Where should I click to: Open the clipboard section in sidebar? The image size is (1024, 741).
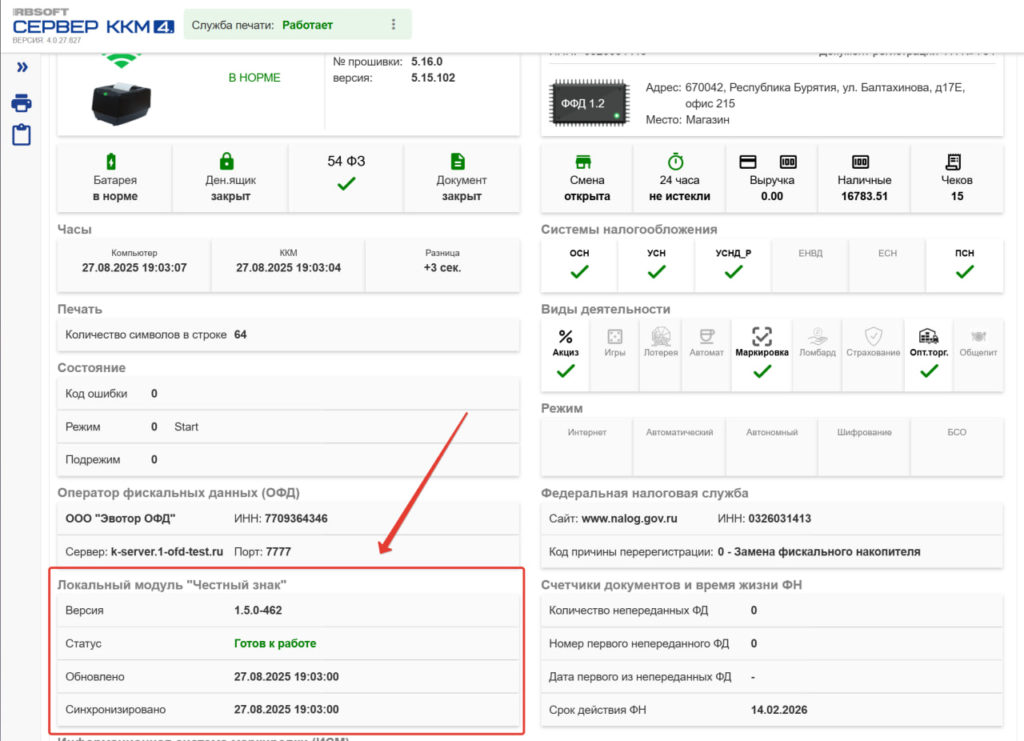tap(22, 134)
